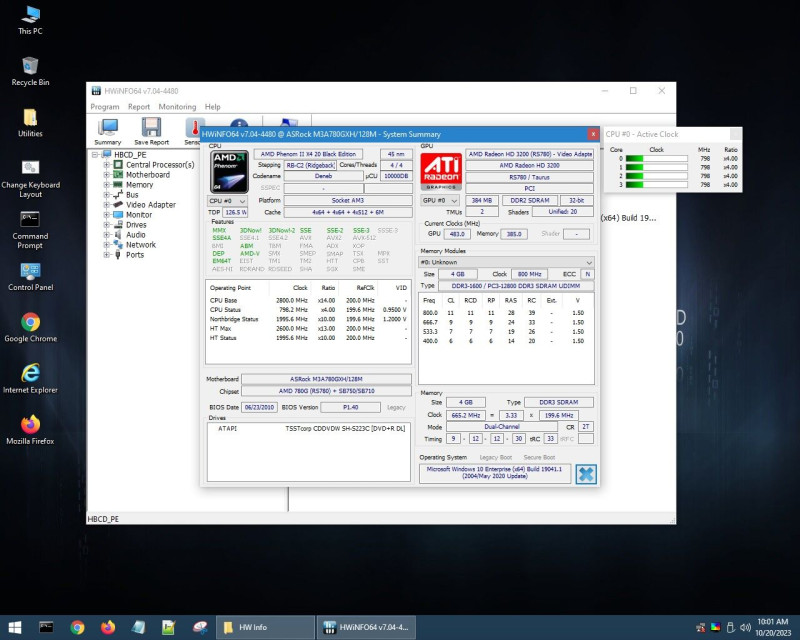Expand the Ports tree node

coord(106,255)
